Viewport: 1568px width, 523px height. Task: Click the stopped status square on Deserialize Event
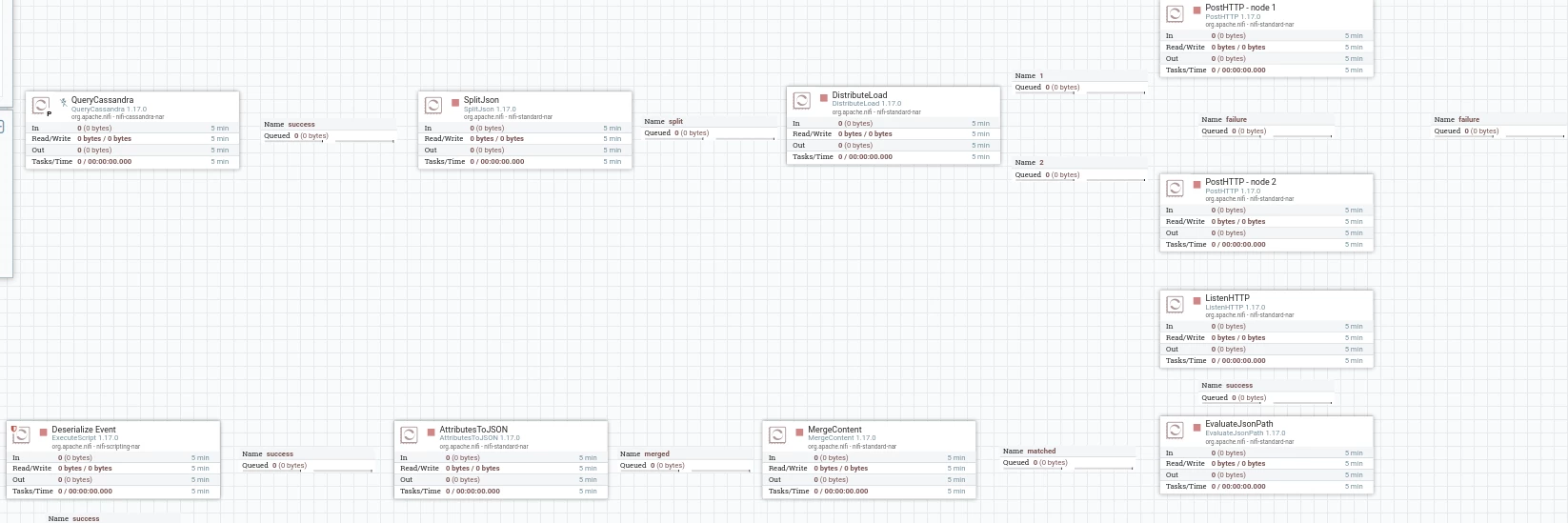(x=44, y=432)
